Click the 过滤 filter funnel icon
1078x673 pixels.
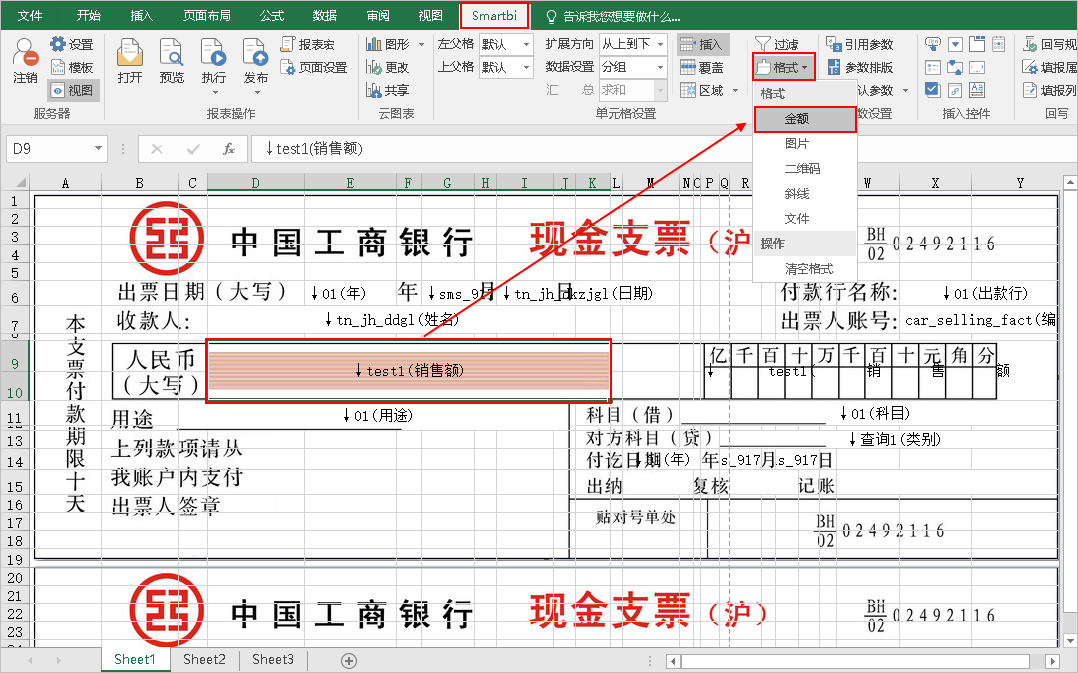762,44
